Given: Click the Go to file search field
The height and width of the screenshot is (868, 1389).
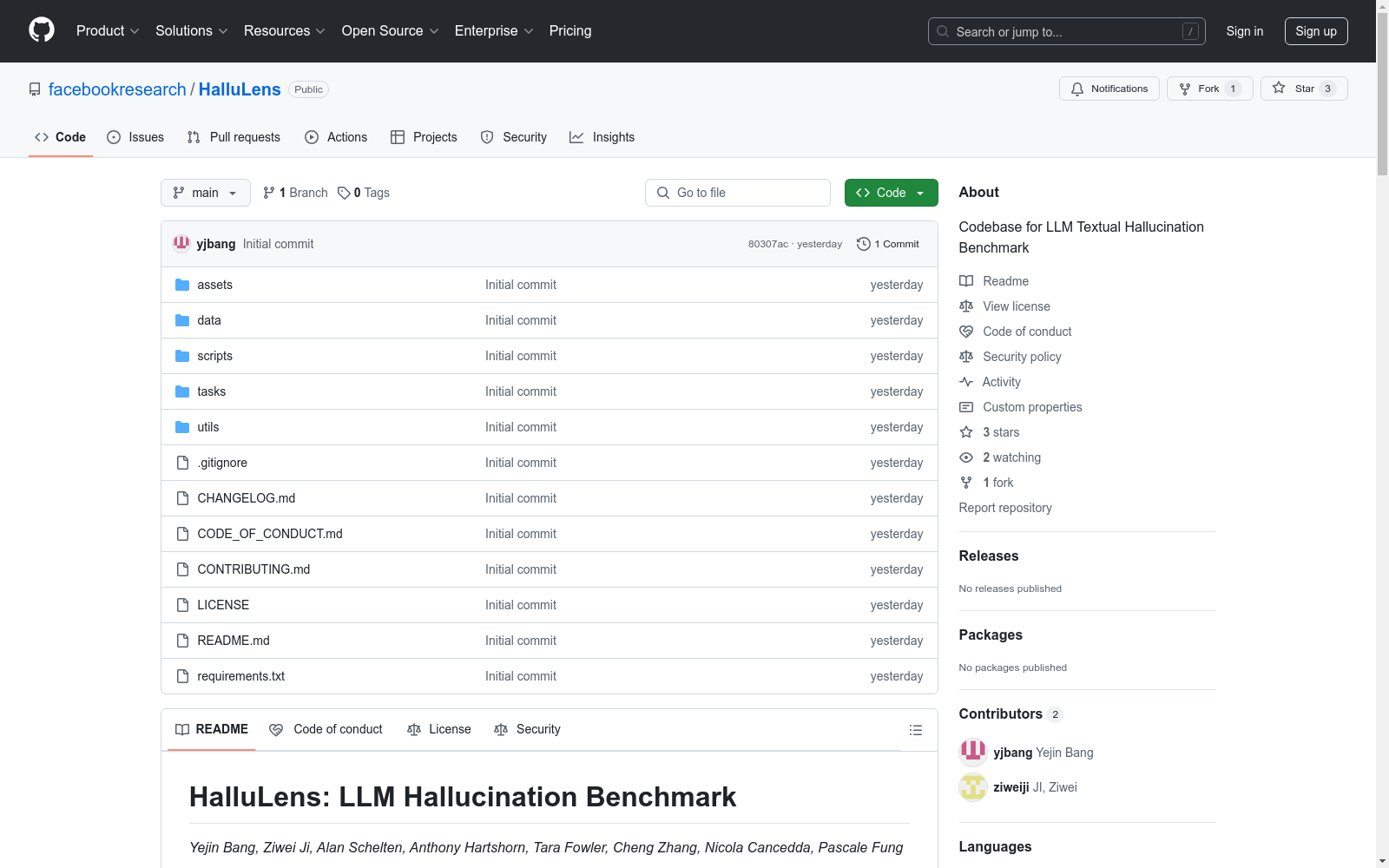Looking at the screenshot, I should (x=738, y=193).
